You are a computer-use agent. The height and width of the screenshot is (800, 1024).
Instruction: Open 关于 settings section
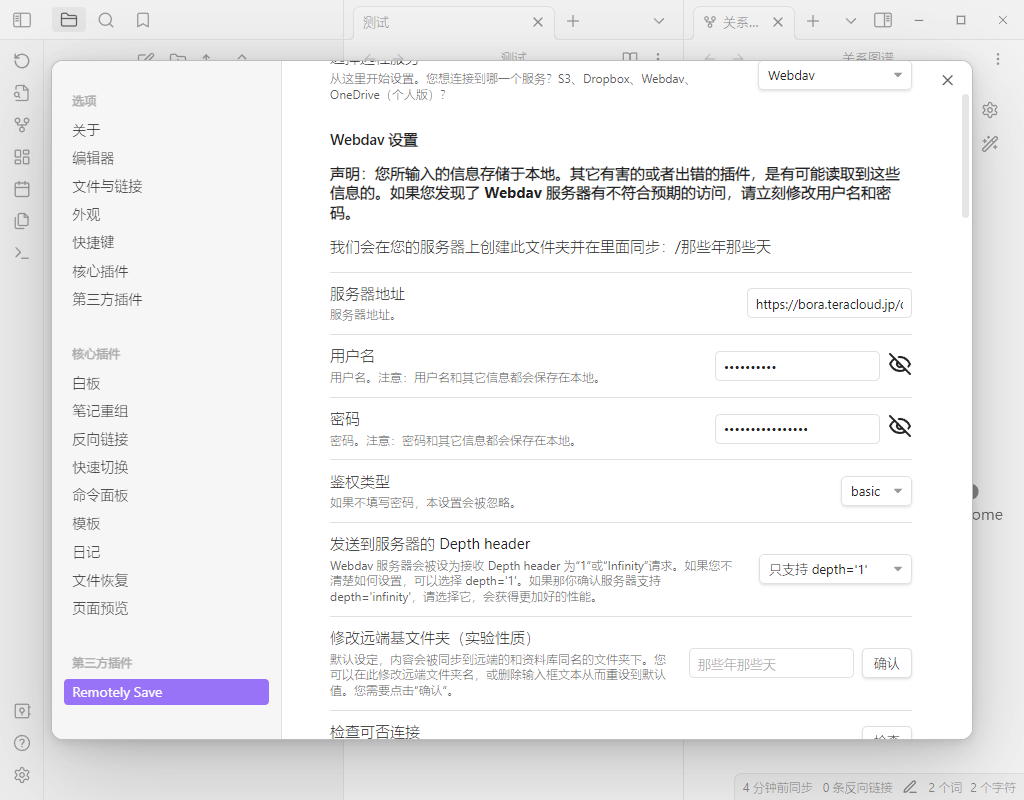pos(86,130)
